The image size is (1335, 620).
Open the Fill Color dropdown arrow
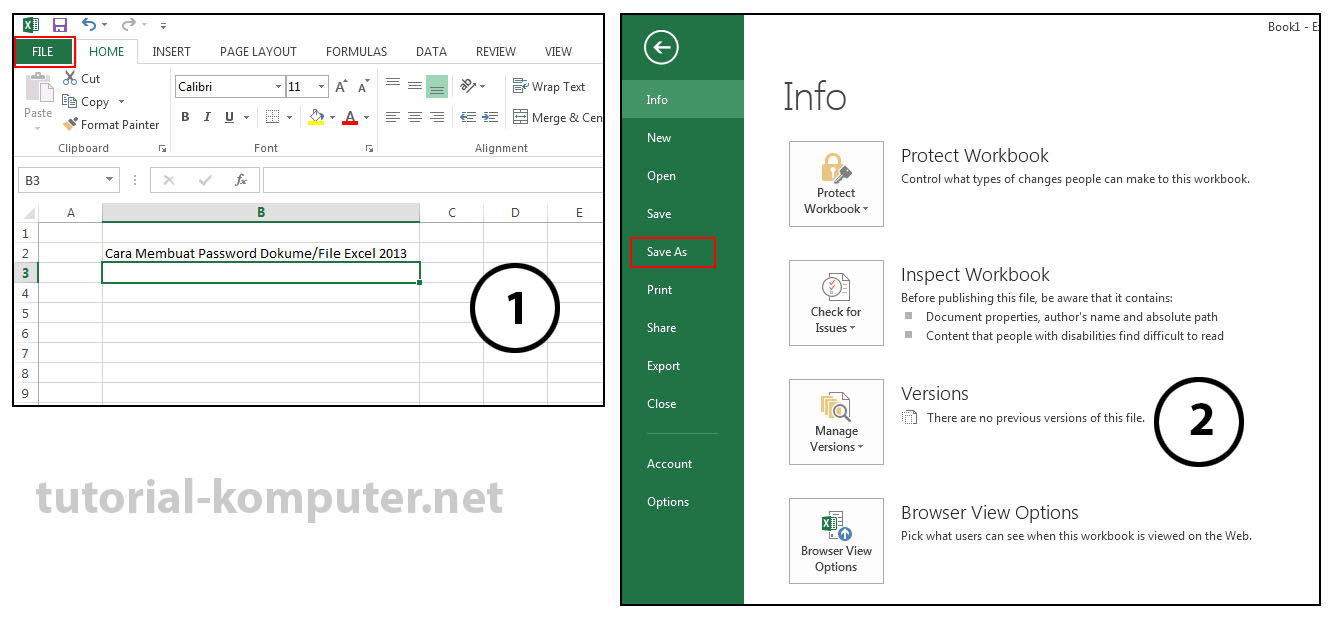click(332, 118)
